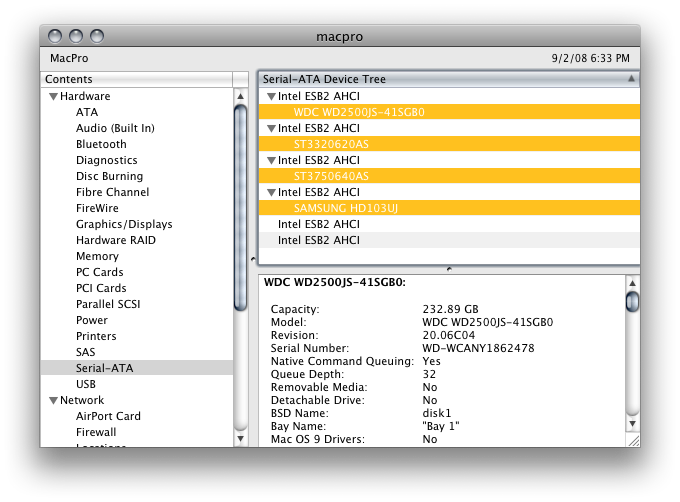Click the Contents column header
The image size is (680, 502).
[x=137, y=79]
